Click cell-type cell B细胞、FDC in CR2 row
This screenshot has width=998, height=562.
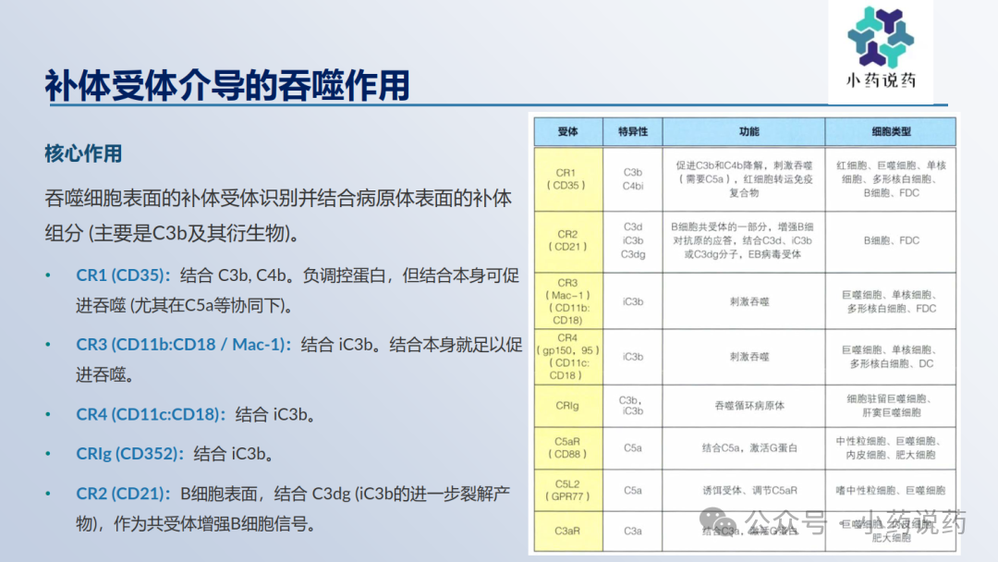click(891, 241)
